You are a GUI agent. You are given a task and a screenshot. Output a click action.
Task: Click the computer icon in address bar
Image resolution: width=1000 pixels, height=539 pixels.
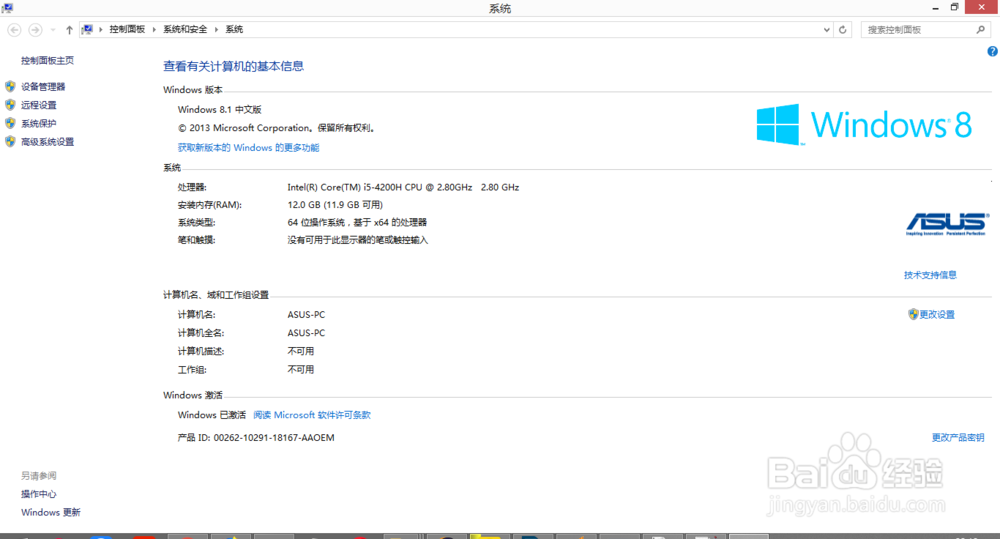click(87, 29)
